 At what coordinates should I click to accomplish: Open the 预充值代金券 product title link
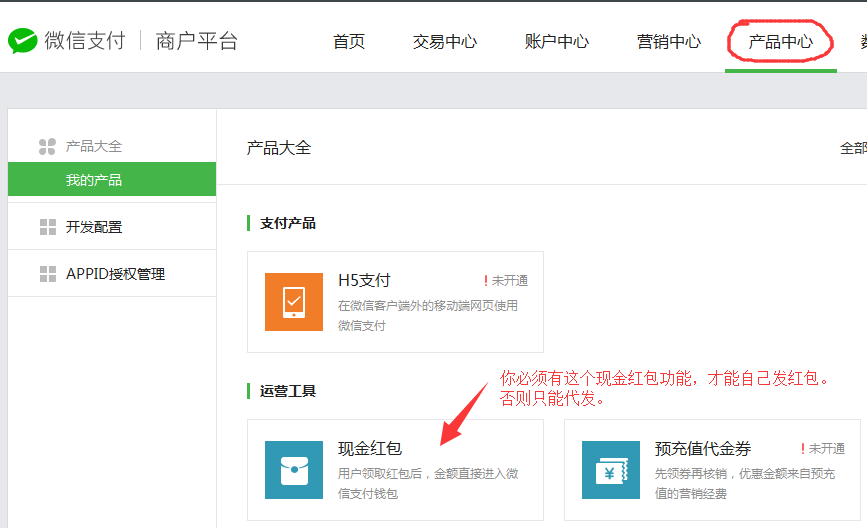[702, 449]
